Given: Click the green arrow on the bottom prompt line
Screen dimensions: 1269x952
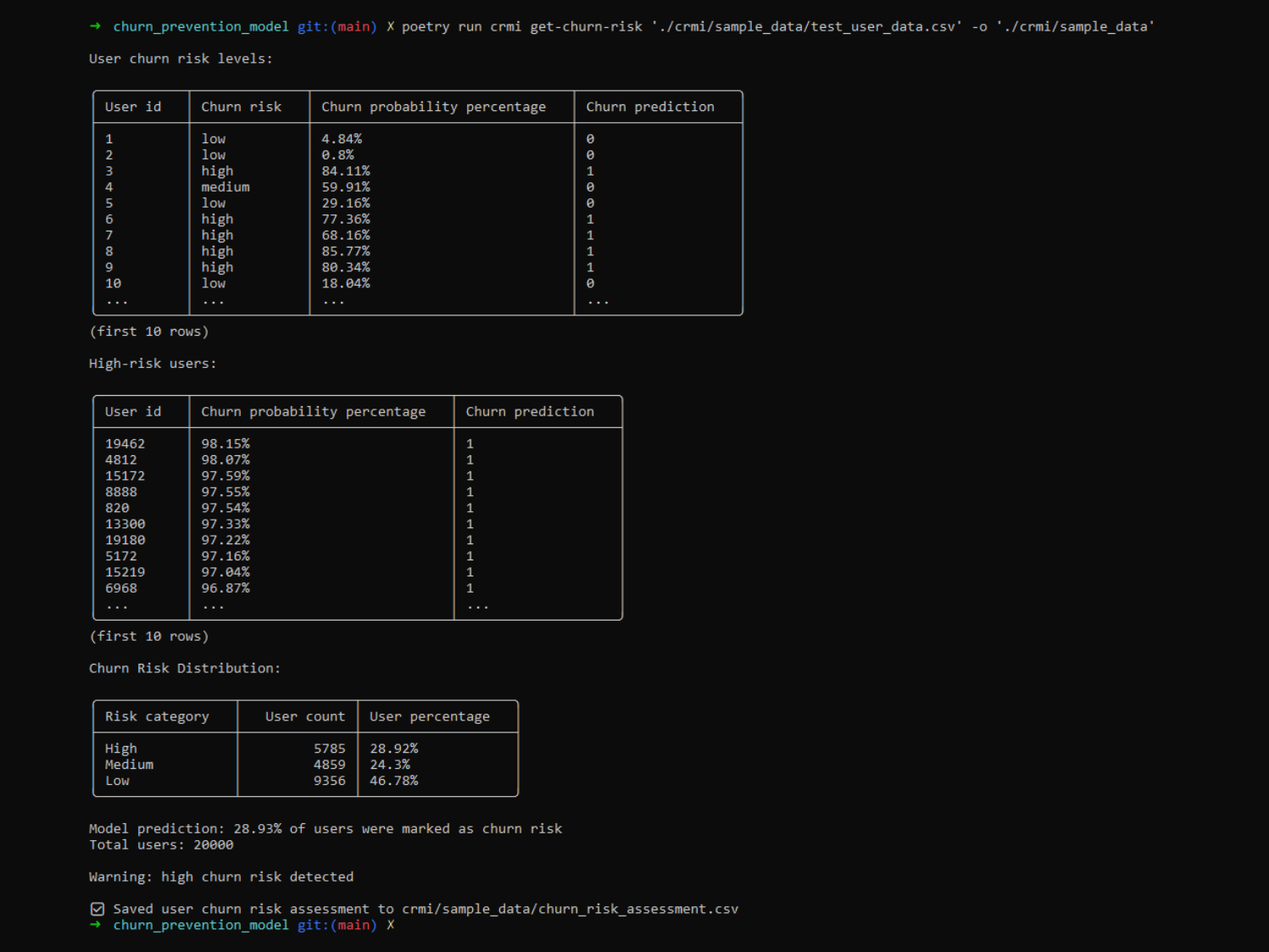Looking at the screenshot, I should [x=95, y=925].
